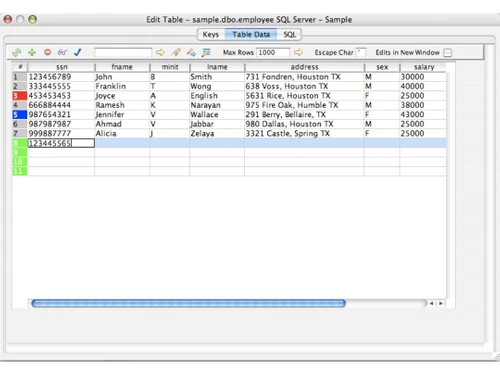The width and height of the screenshot is (500, 375).
Task: Click the arrow next to Max Rows field
Action: [x=298, y=52]
